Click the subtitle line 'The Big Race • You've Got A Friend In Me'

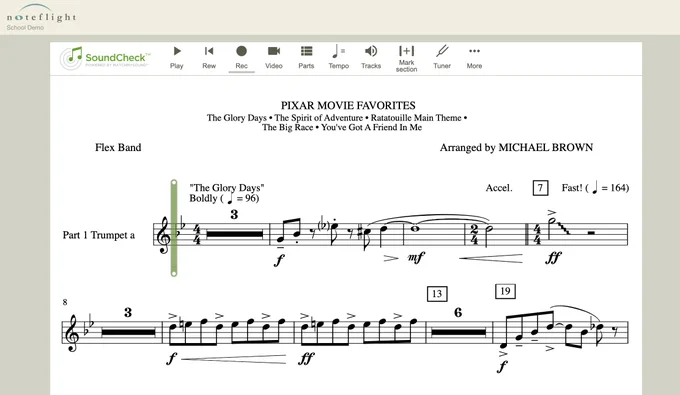tap(342, 127)
